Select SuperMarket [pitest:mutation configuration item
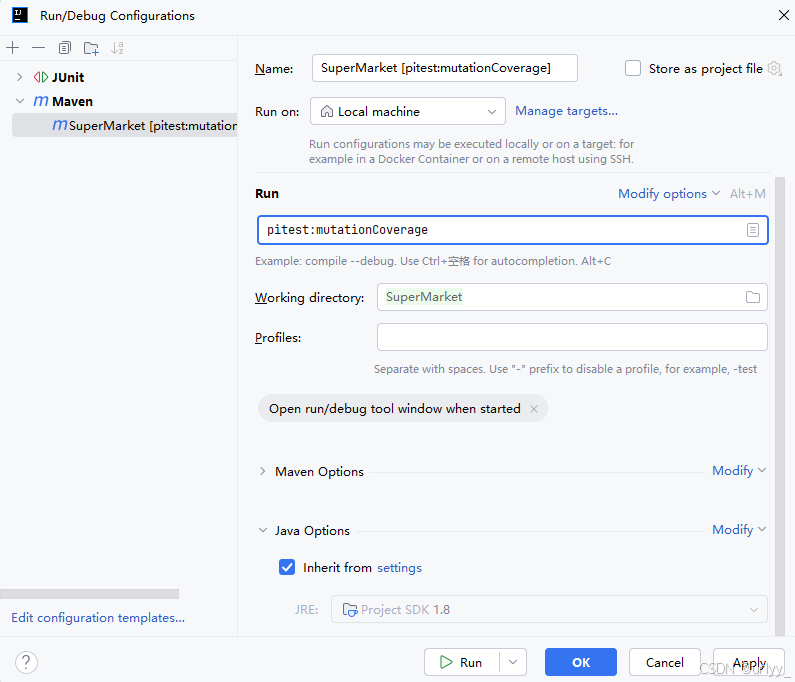 pyautogui.click(x=125, y=125)
